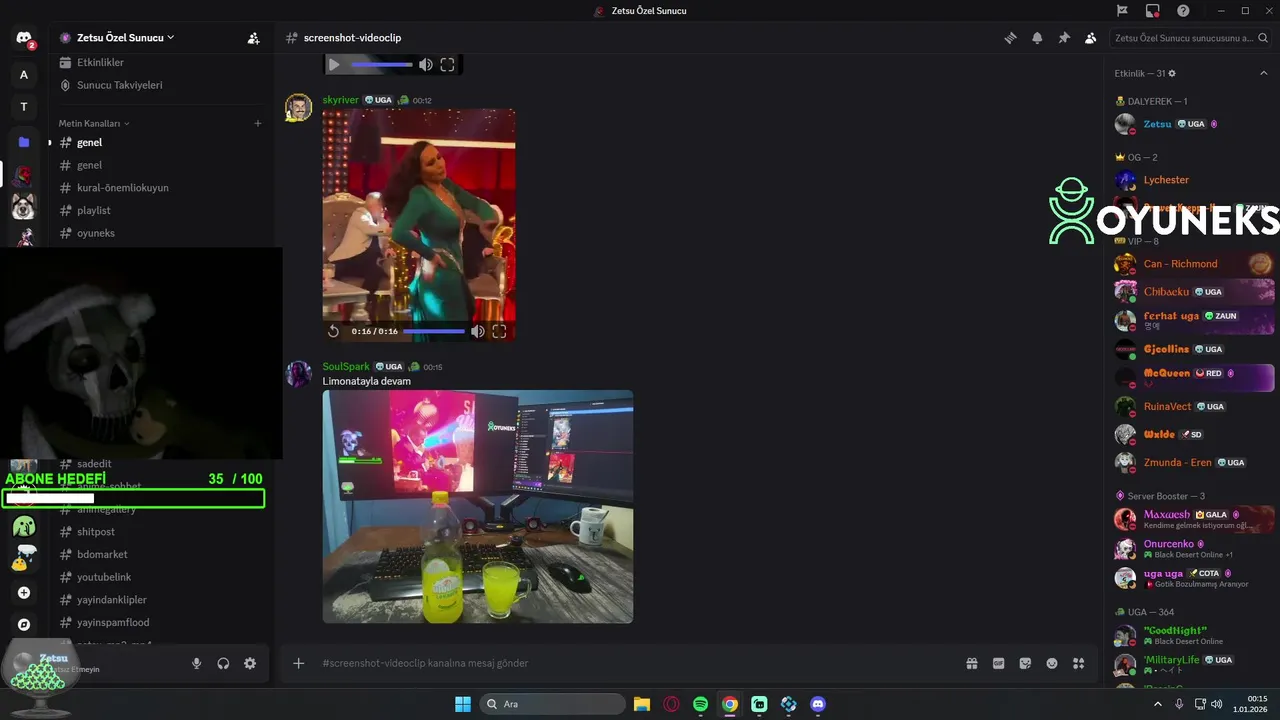Open the shitpost channel

(95, 531)
